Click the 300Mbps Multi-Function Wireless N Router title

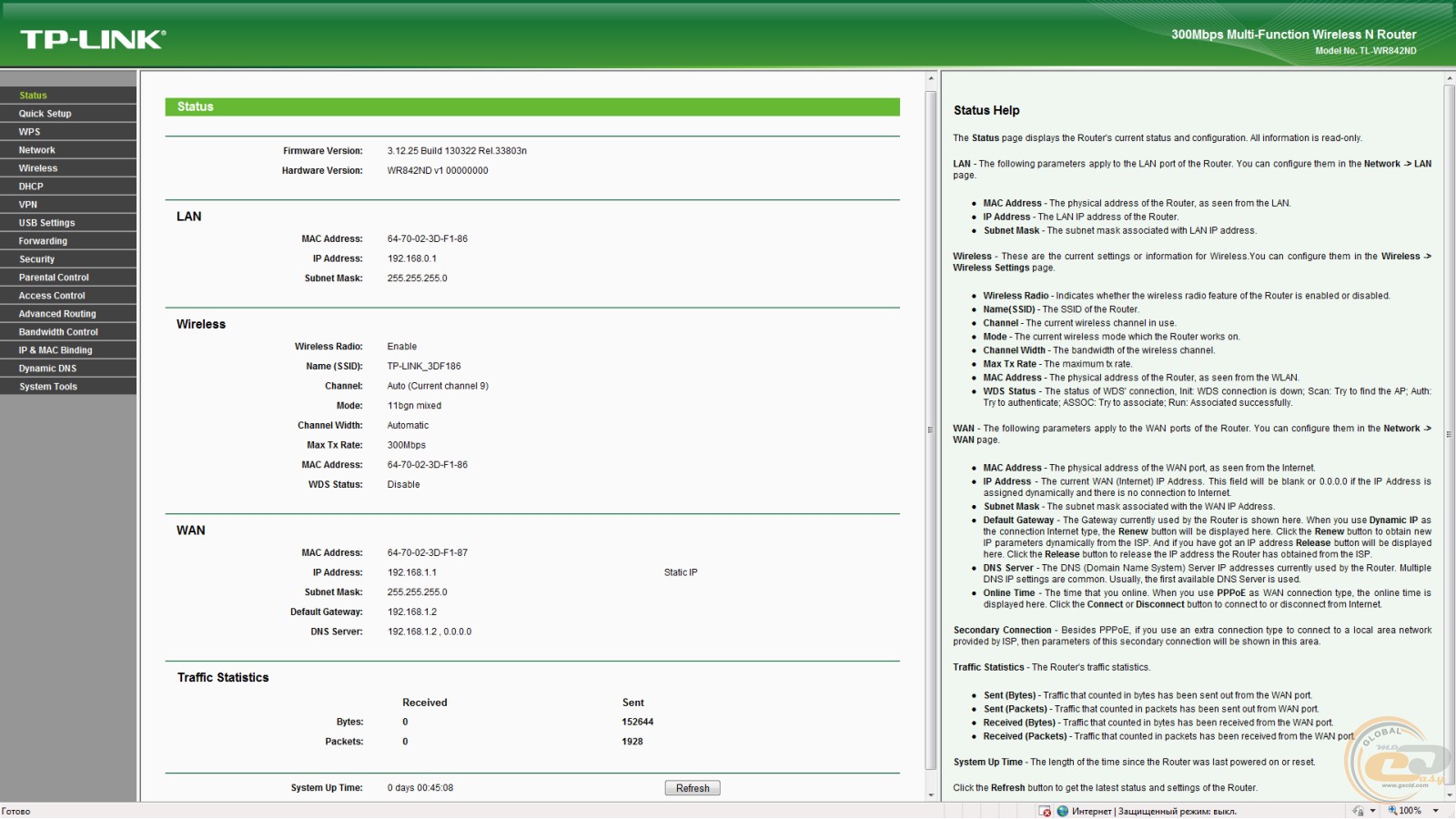click(1294, 35)
